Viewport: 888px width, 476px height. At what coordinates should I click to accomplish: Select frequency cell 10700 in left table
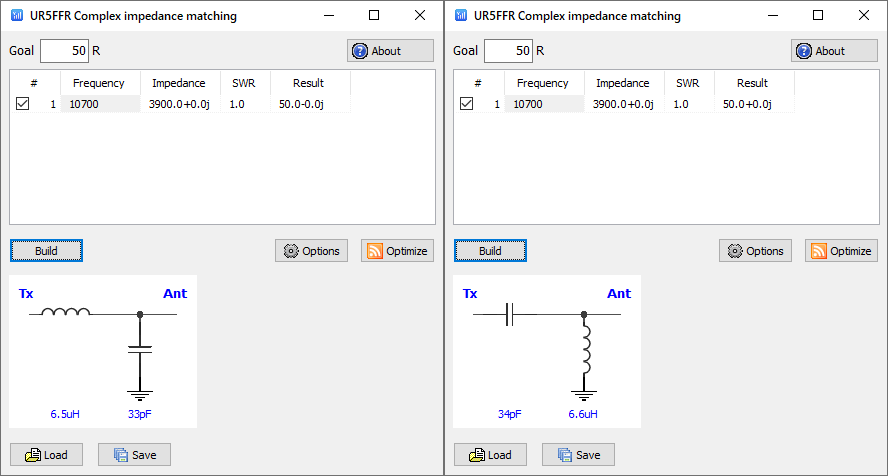click(x=100, y=104)
